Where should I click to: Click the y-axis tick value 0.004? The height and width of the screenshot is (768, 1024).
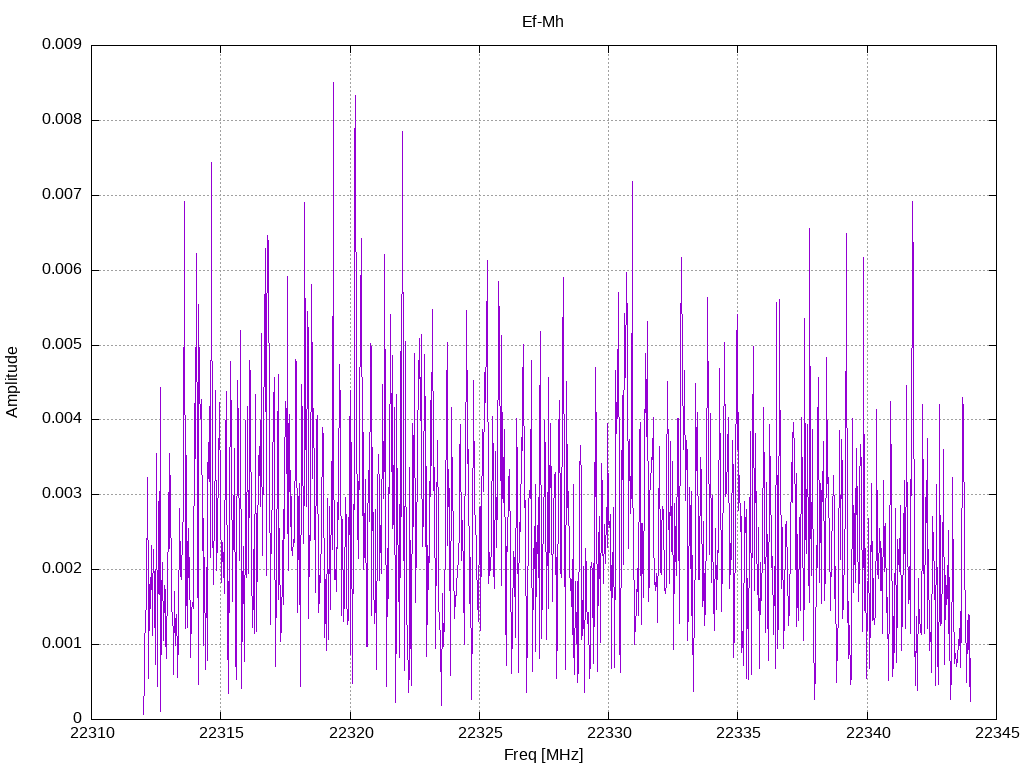tap(62, 419)
